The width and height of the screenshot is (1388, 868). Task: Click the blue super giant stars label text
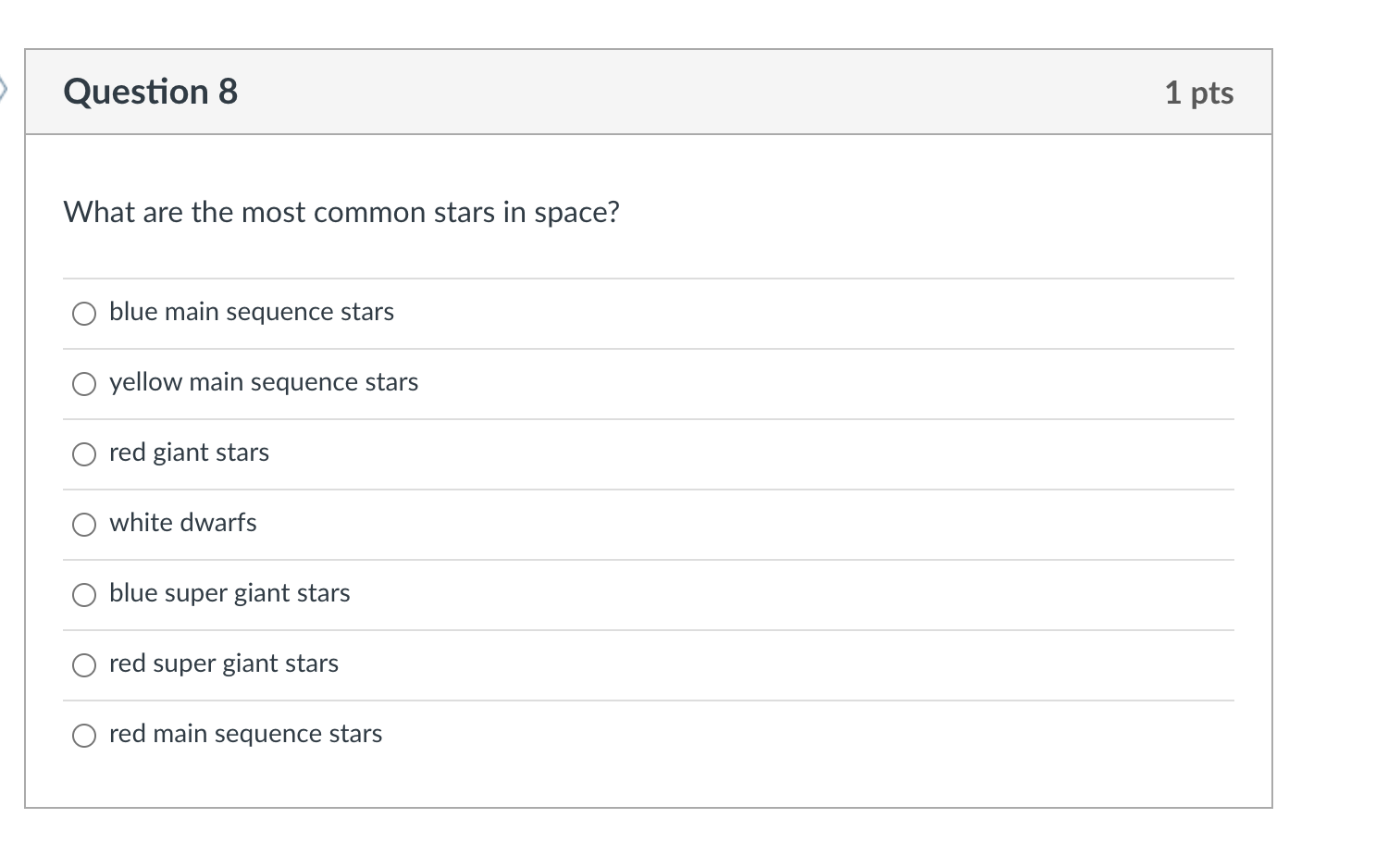pos(229,593)
